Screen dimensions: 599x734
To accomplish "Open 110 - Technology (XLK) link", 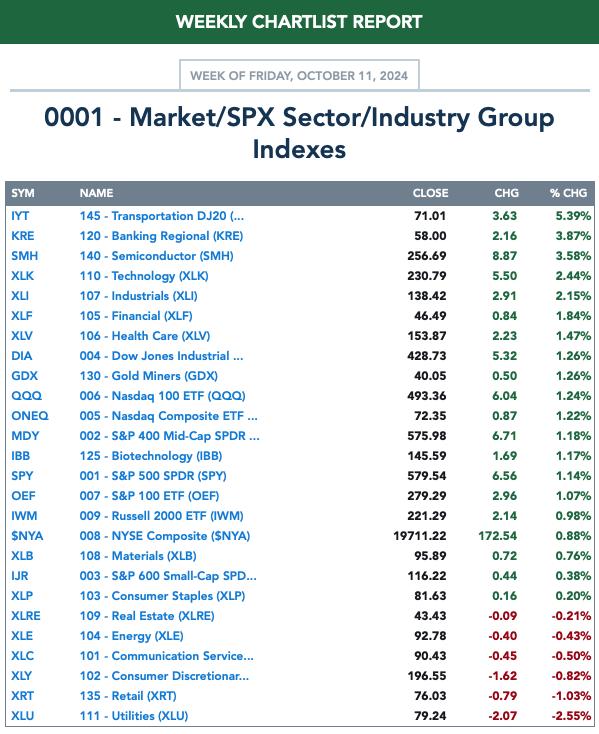I will [144, 276].
